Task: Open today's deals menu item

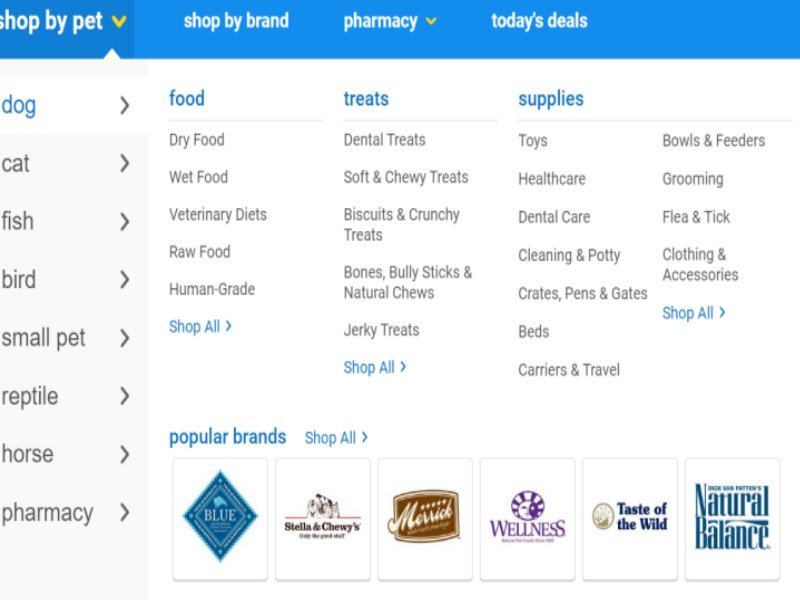Action: (539, 21)
